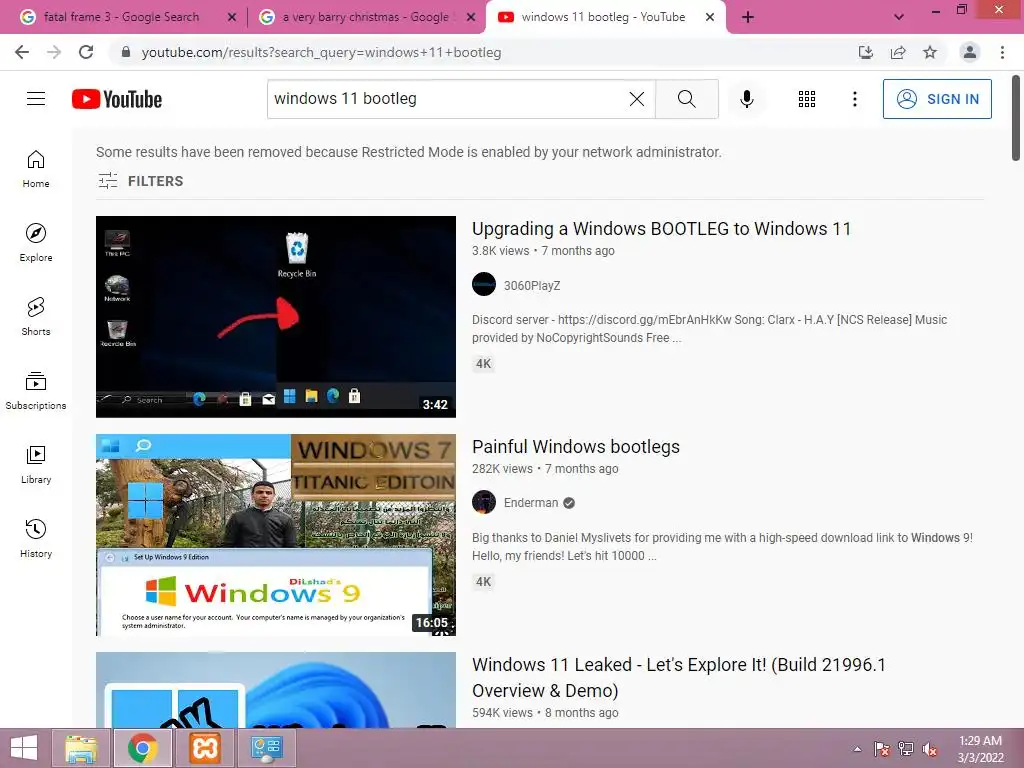Start voice search with the microphone

746,99
